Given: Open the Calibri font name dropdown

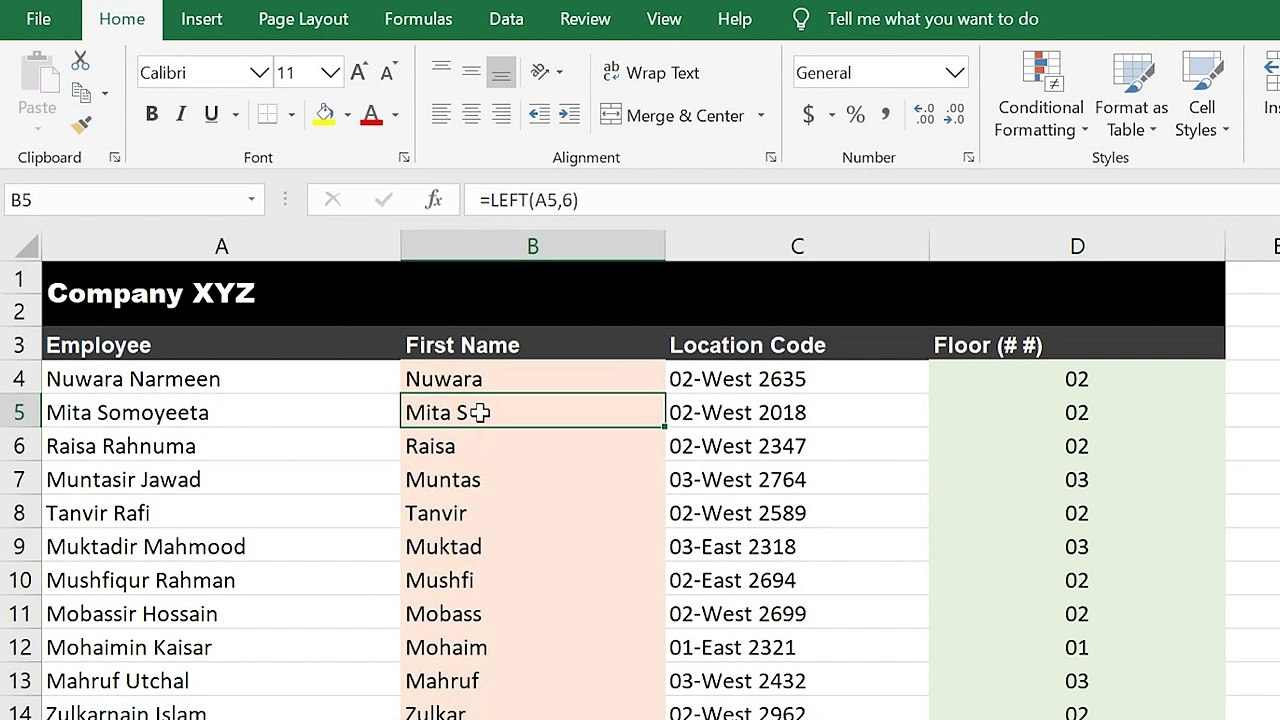Looking at the screenshot, I should point(259,73).
